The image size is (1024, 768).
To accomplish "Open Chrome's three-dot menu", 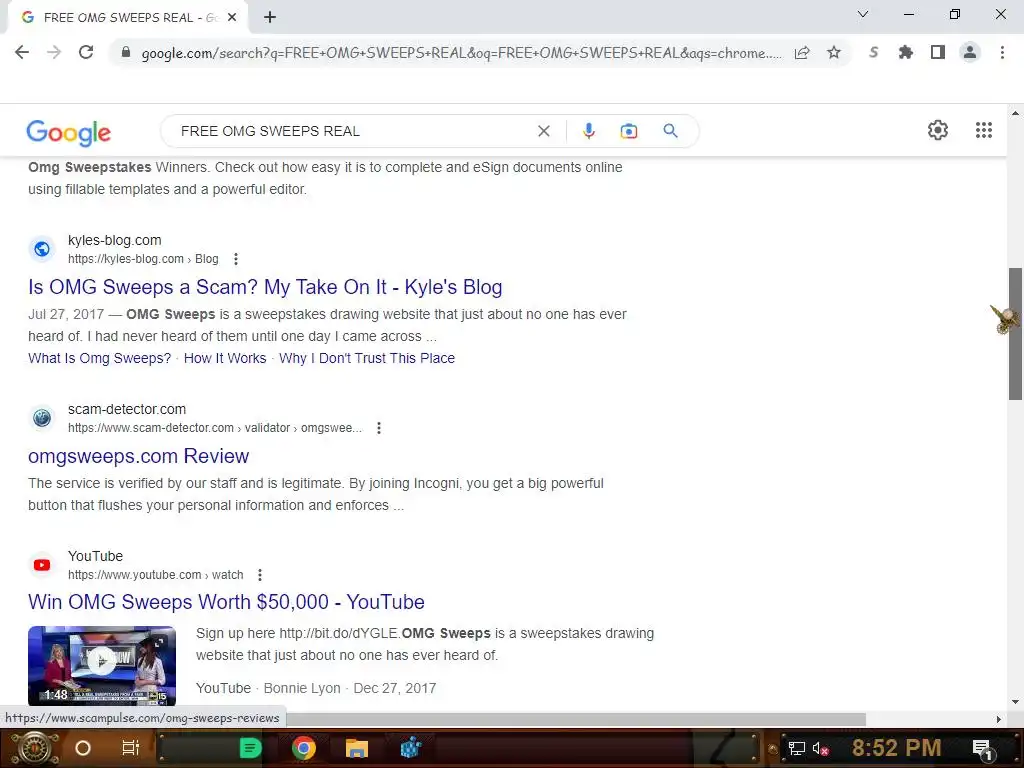I will pos(1002,52).
